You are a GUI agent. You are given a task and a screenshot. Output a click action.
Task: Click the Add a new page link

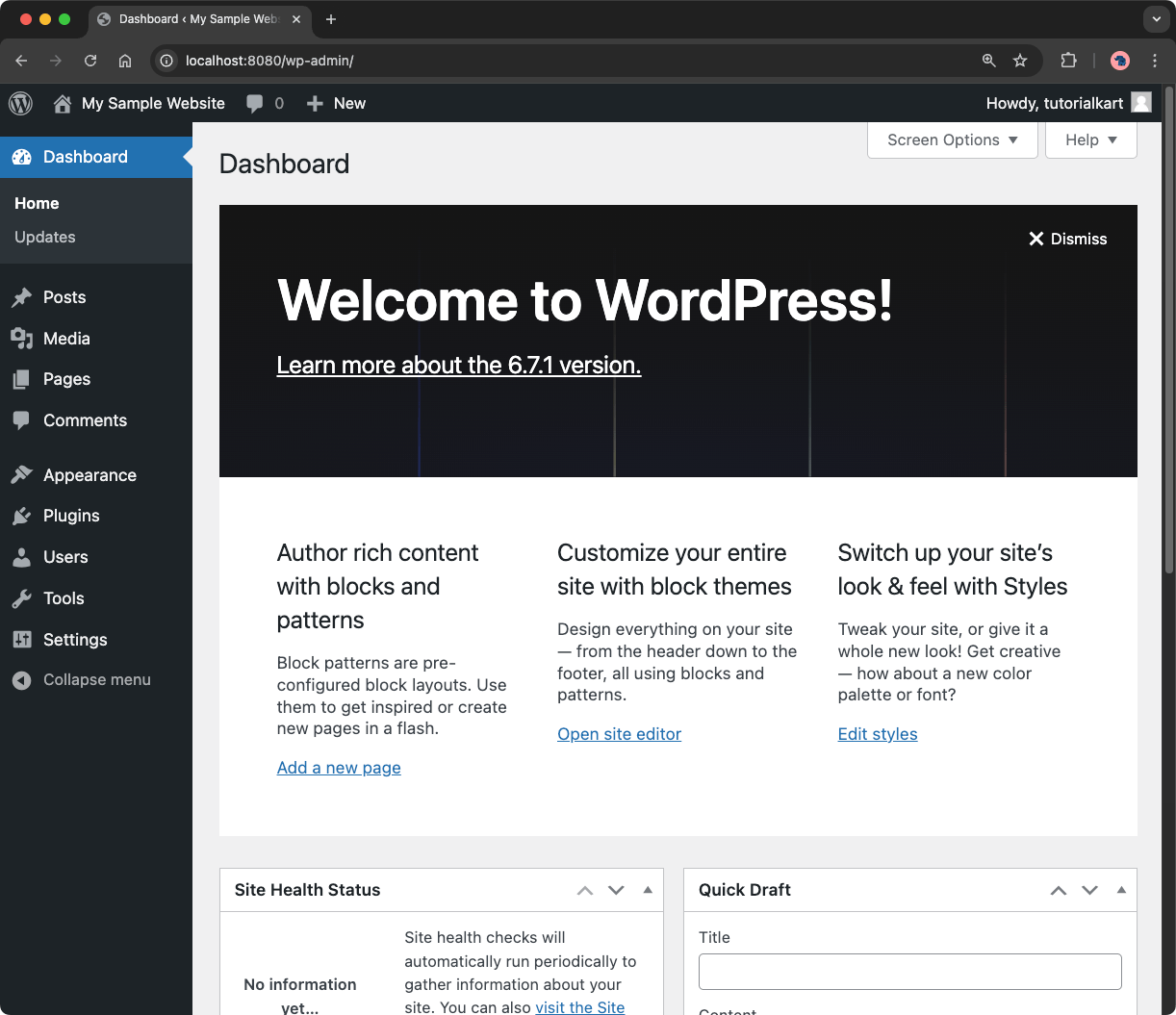pyautogui.click(x=339, y=768)
